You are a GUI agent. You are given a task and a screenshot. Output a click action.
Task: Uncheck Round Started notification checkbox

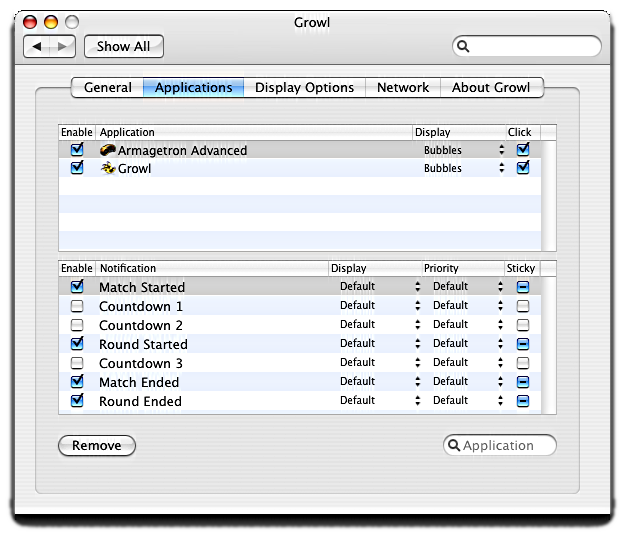click(77, 344)
